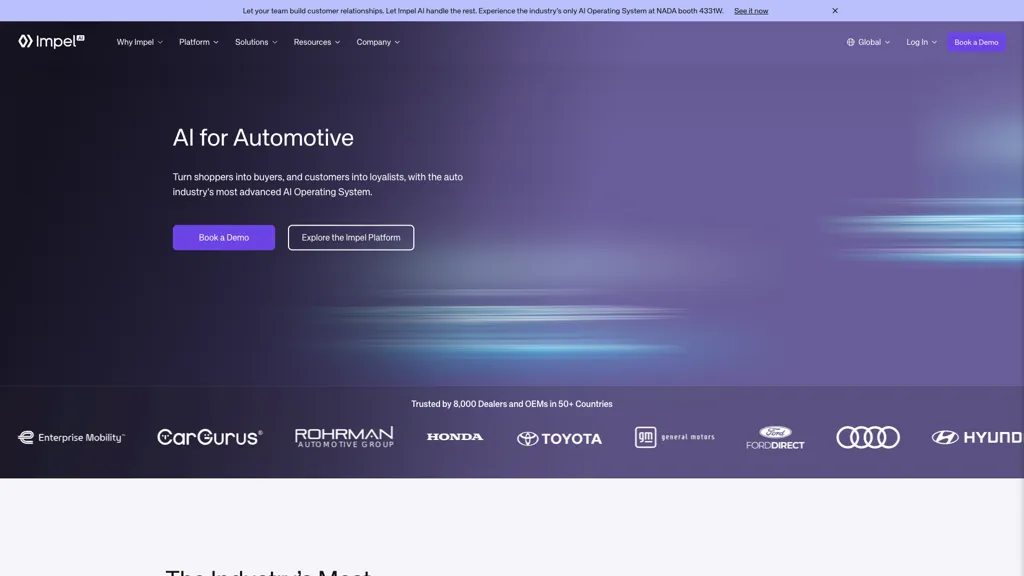Open the Resources dropdown
This screenshot has width=1024, height=576.
(x=317, y=42)
